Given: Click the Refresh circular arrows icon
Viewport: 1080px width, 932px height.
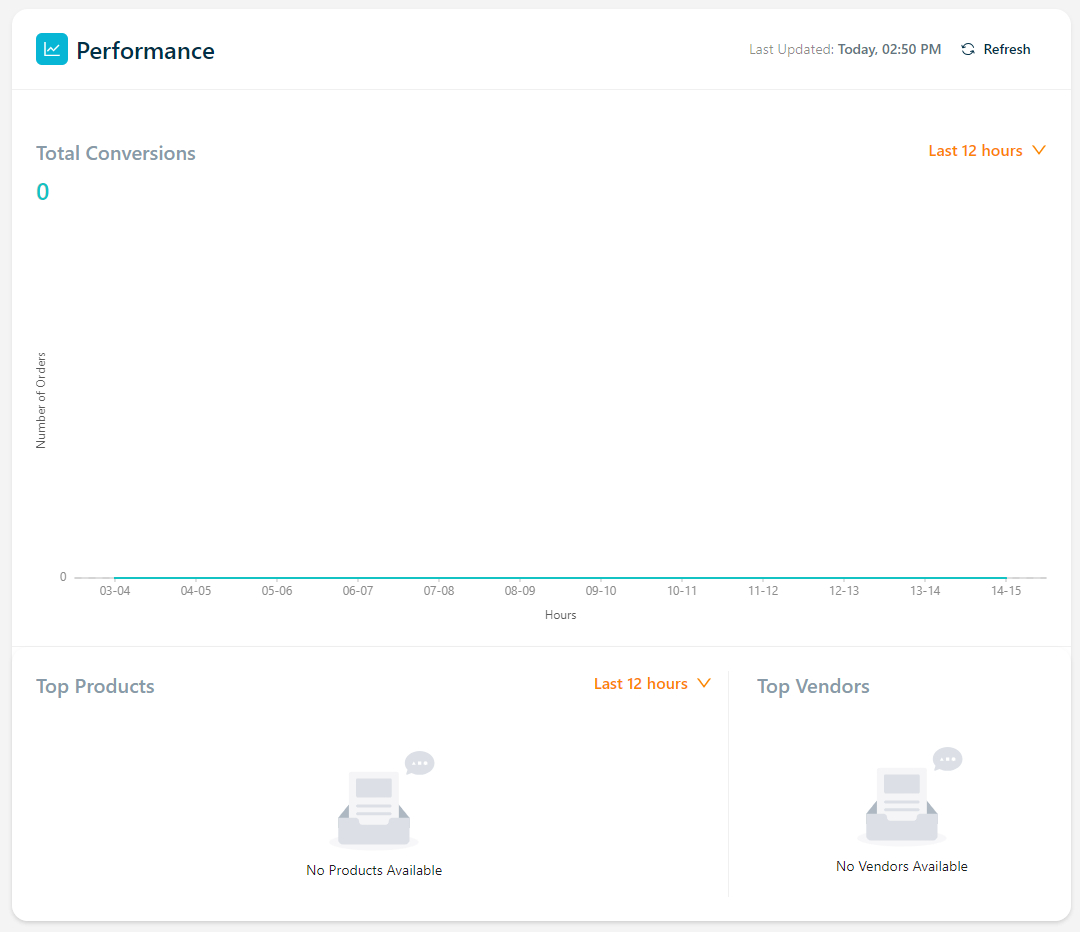Looking at the screenshot, I should coord(968,50).
